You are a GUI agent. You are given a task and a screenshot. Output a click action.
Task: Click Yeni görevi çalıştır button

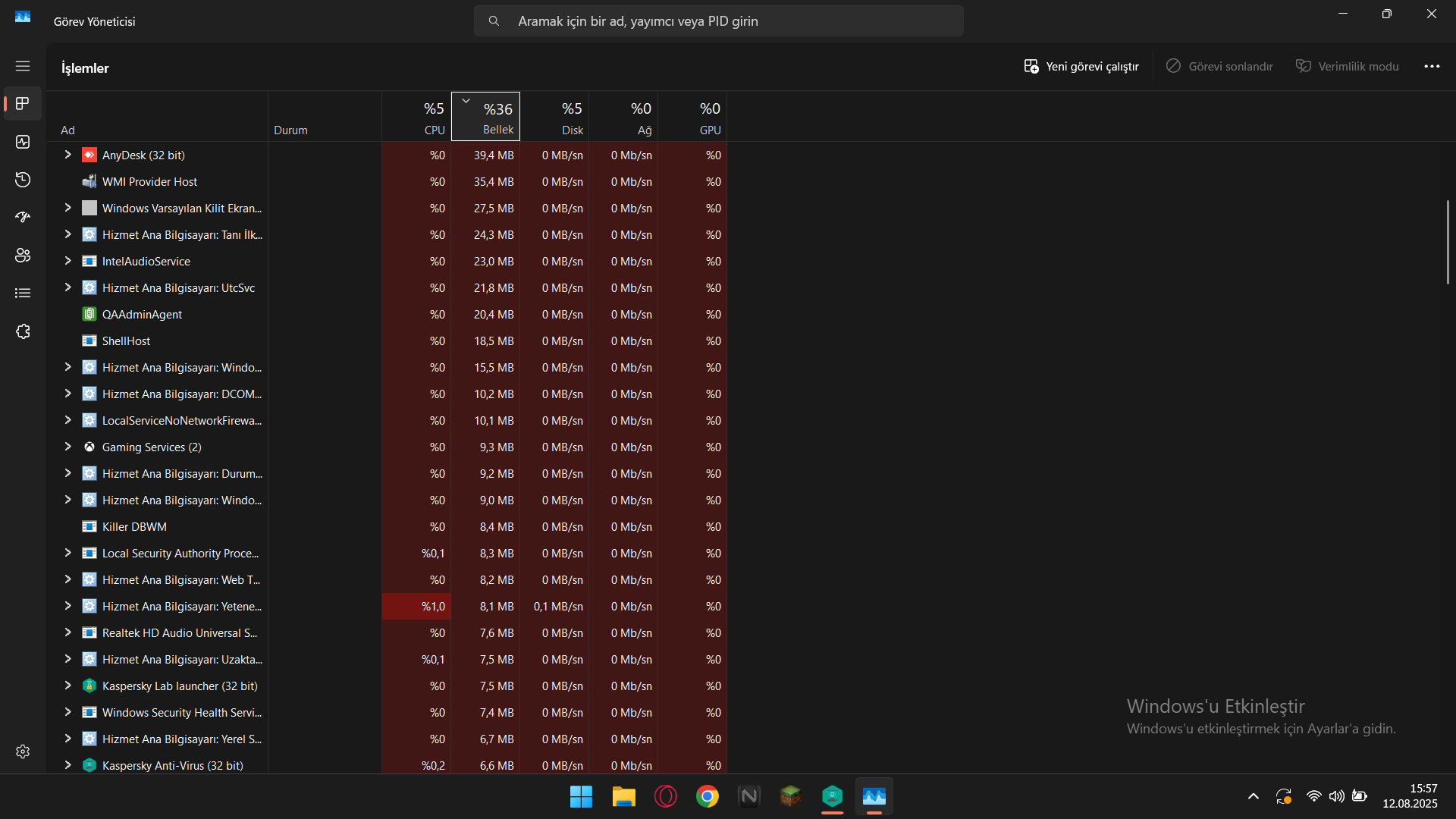click(x=1081, y=67)
